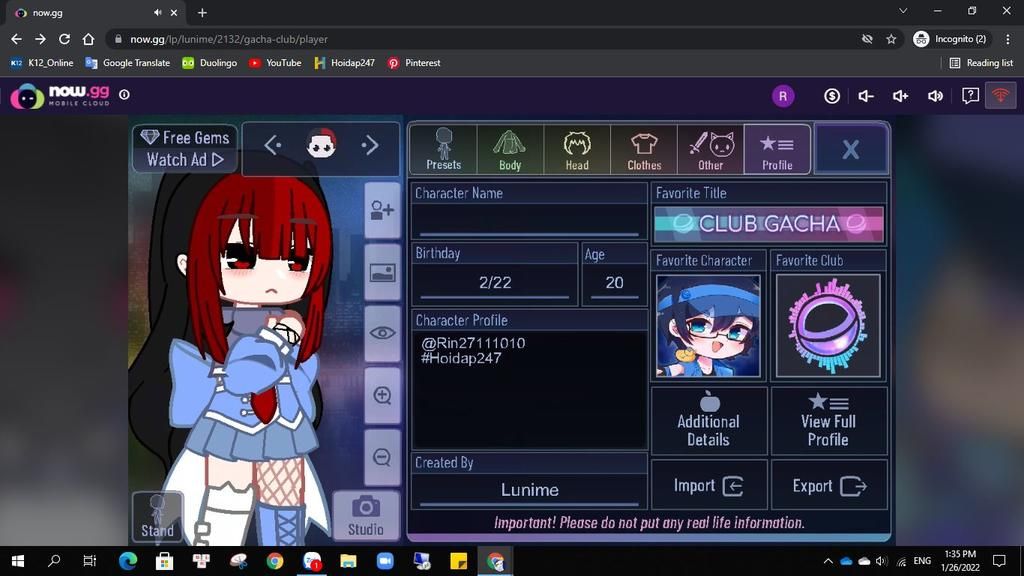
Task: Go back in browser history
Action: click(16, 39)
